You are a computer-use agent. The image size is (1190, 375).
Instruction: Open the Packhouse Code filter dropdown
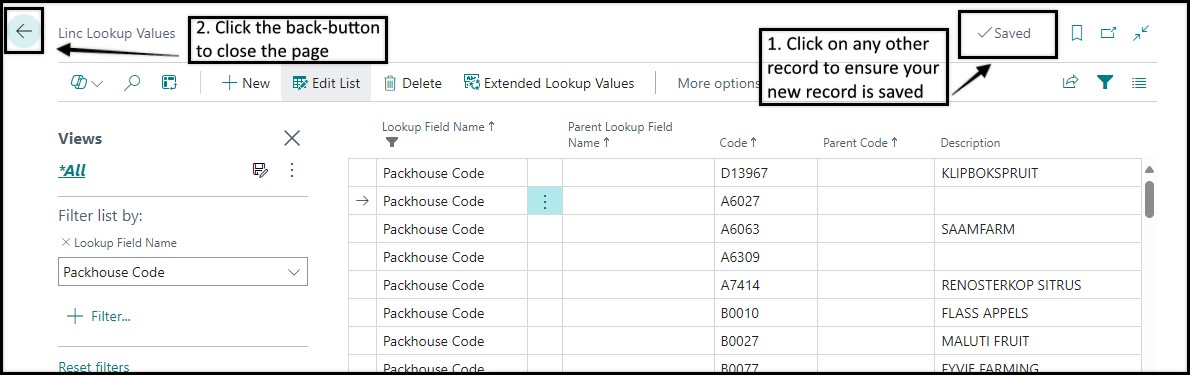[183, 272]
